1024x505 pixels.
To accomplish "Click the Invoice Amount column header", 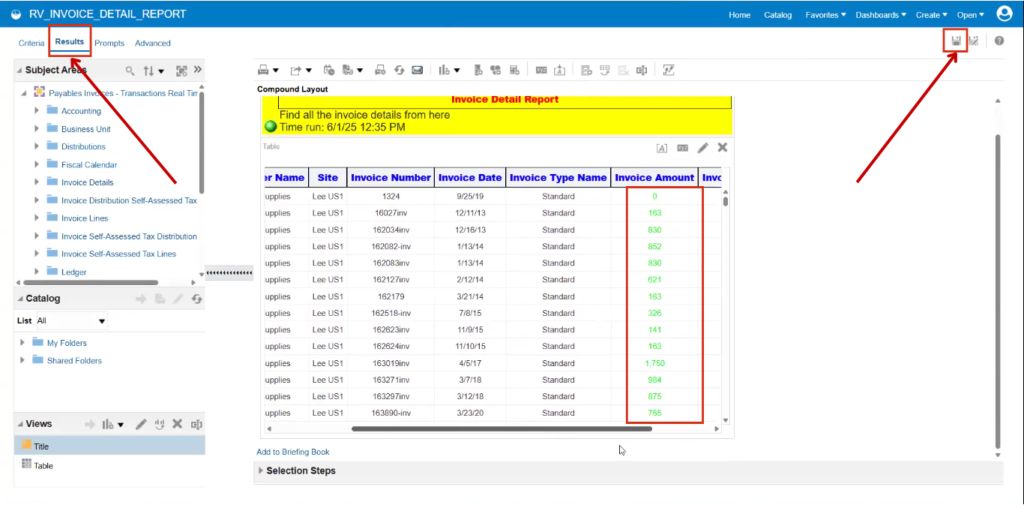I will 654,177.
